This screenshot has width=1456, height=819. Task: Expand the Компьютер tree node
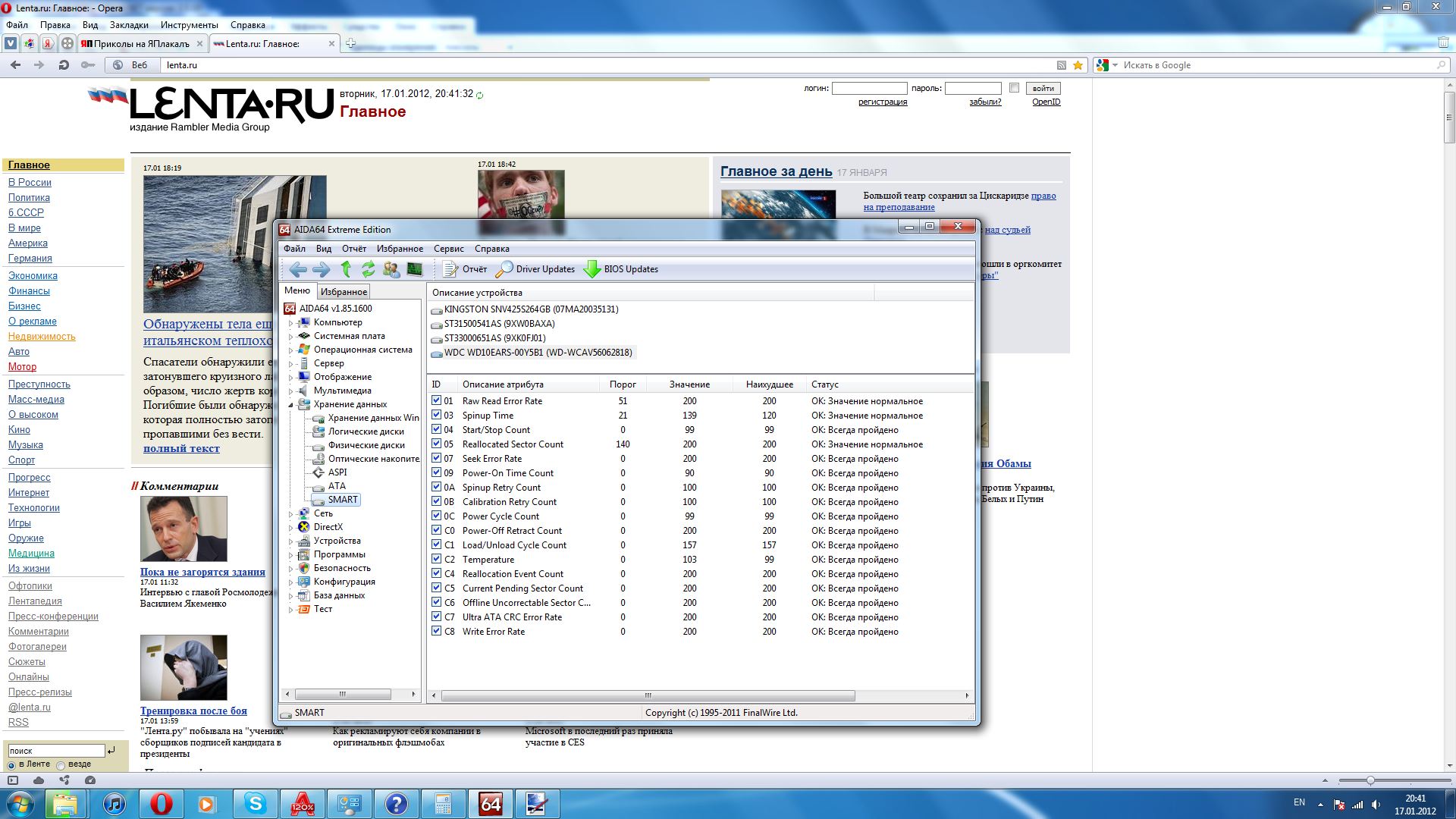(x=290, y=323)
